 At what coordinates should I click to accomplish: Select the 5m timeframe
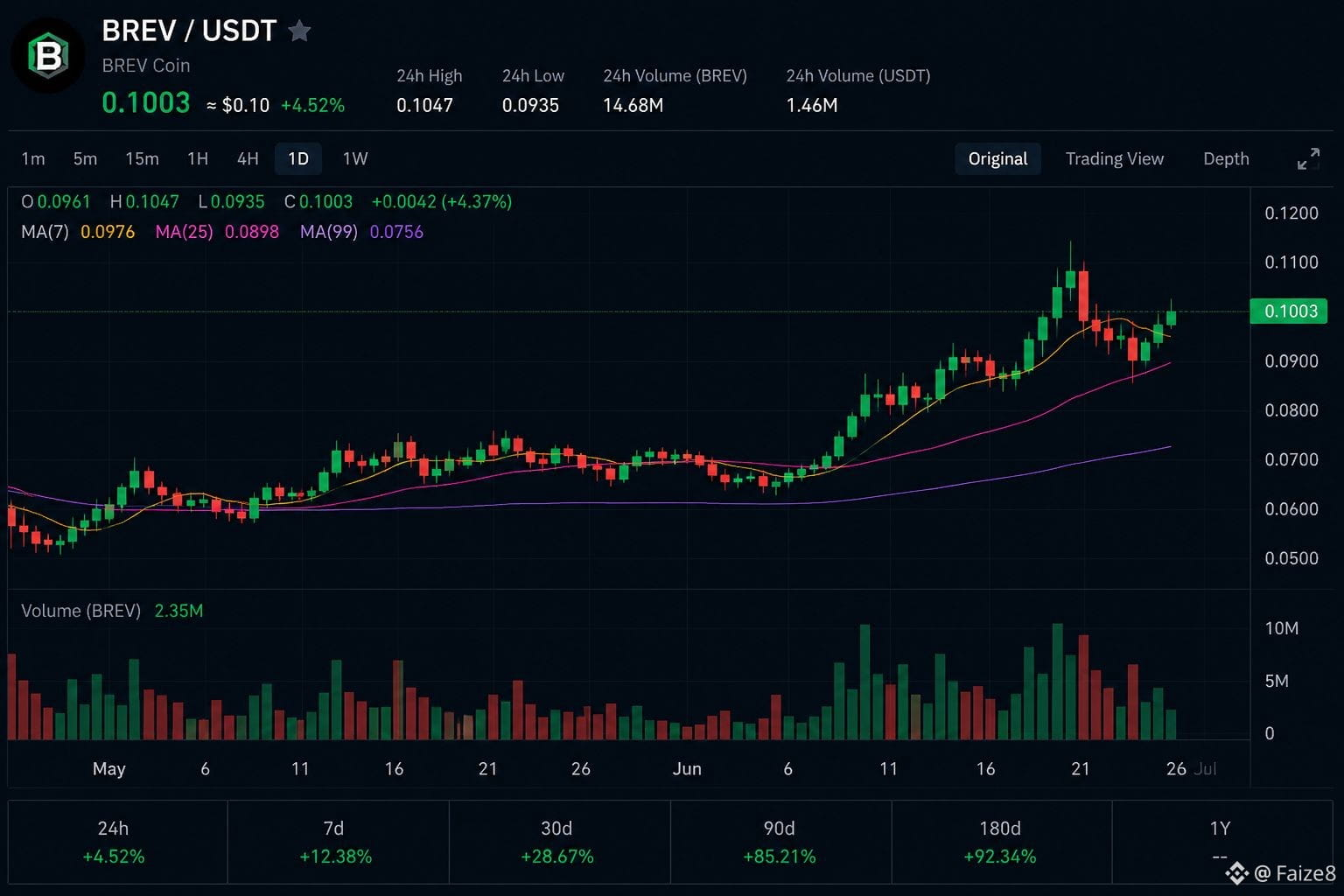pos(85,158)
